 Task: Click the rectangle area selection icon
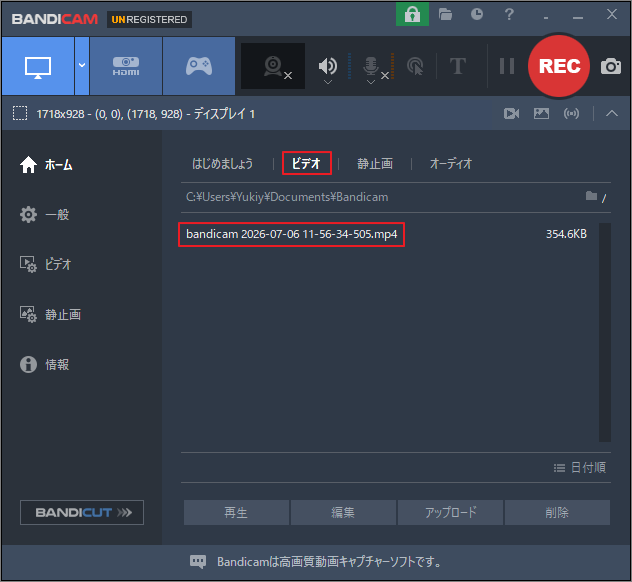(20, 114)
